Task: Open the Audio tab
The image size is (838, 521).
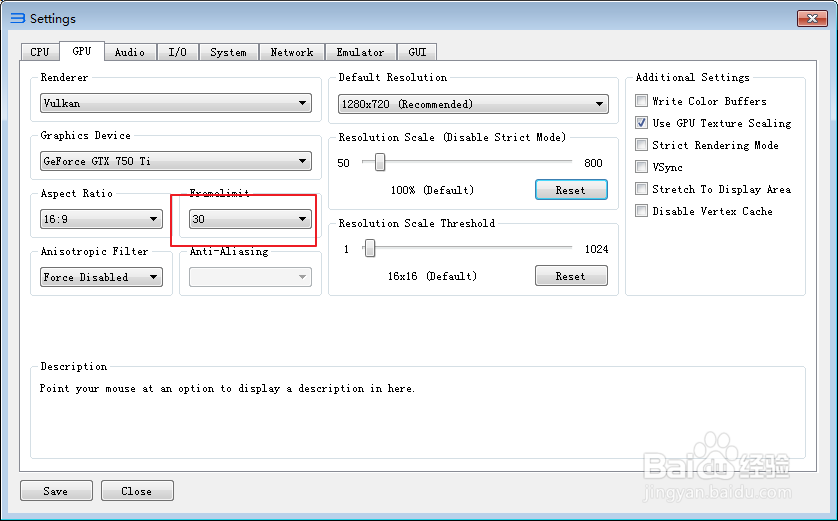Action: [x=130, y=52]
